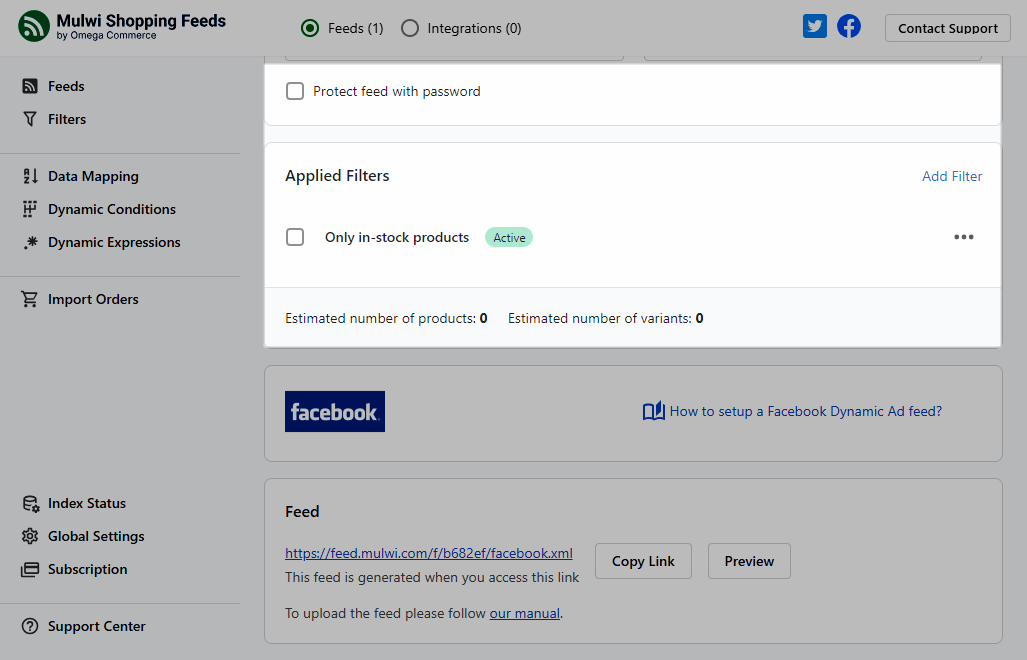Open the Facebook icon in header

849,27
